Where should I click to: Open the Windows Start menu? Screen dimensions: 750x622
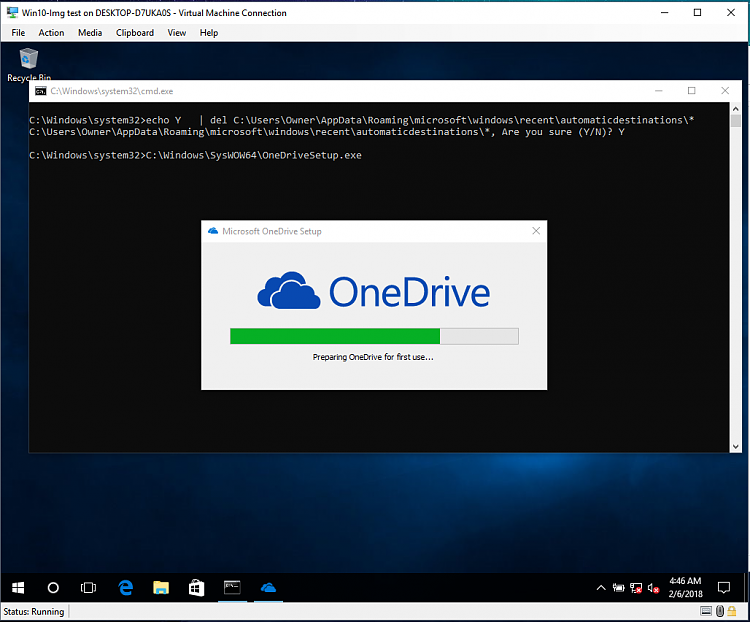tap(18, 588)
